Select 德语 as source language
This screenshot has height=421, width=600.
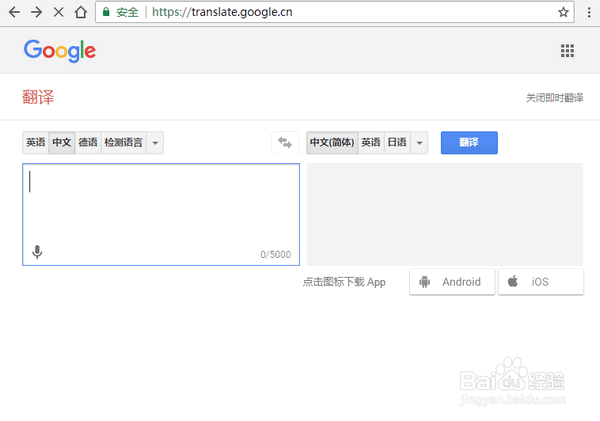(88, 142)
